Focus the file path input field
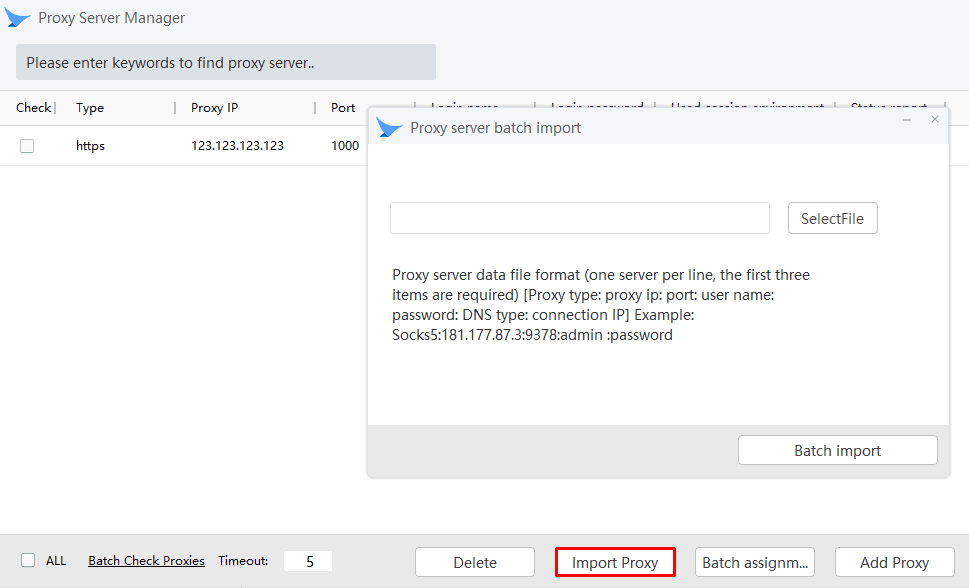 tap(580, 218)
